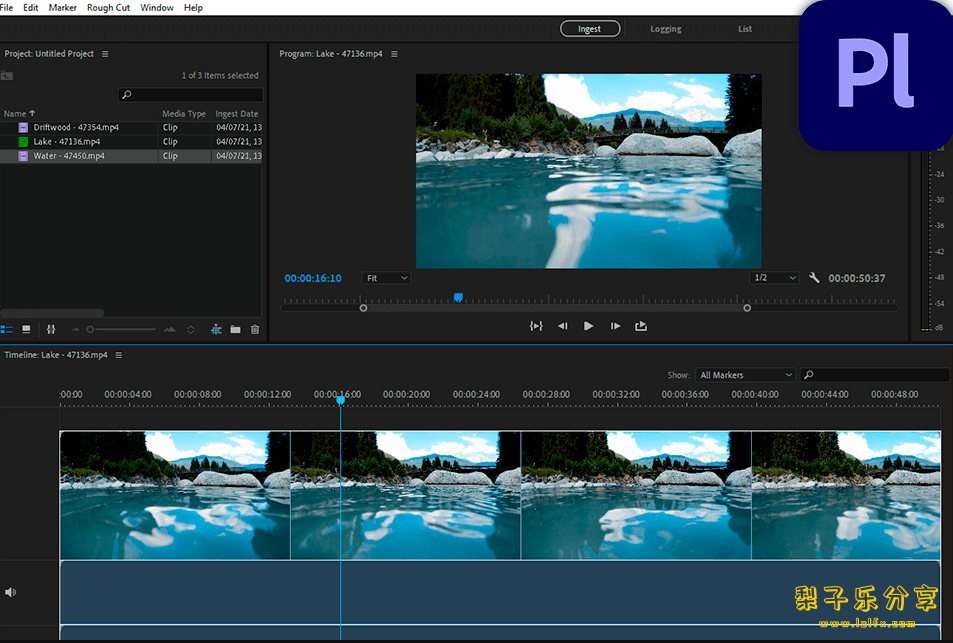Switch the project panel to list view
This screenshot has width=953, height=643.
[x=7, y=329]
